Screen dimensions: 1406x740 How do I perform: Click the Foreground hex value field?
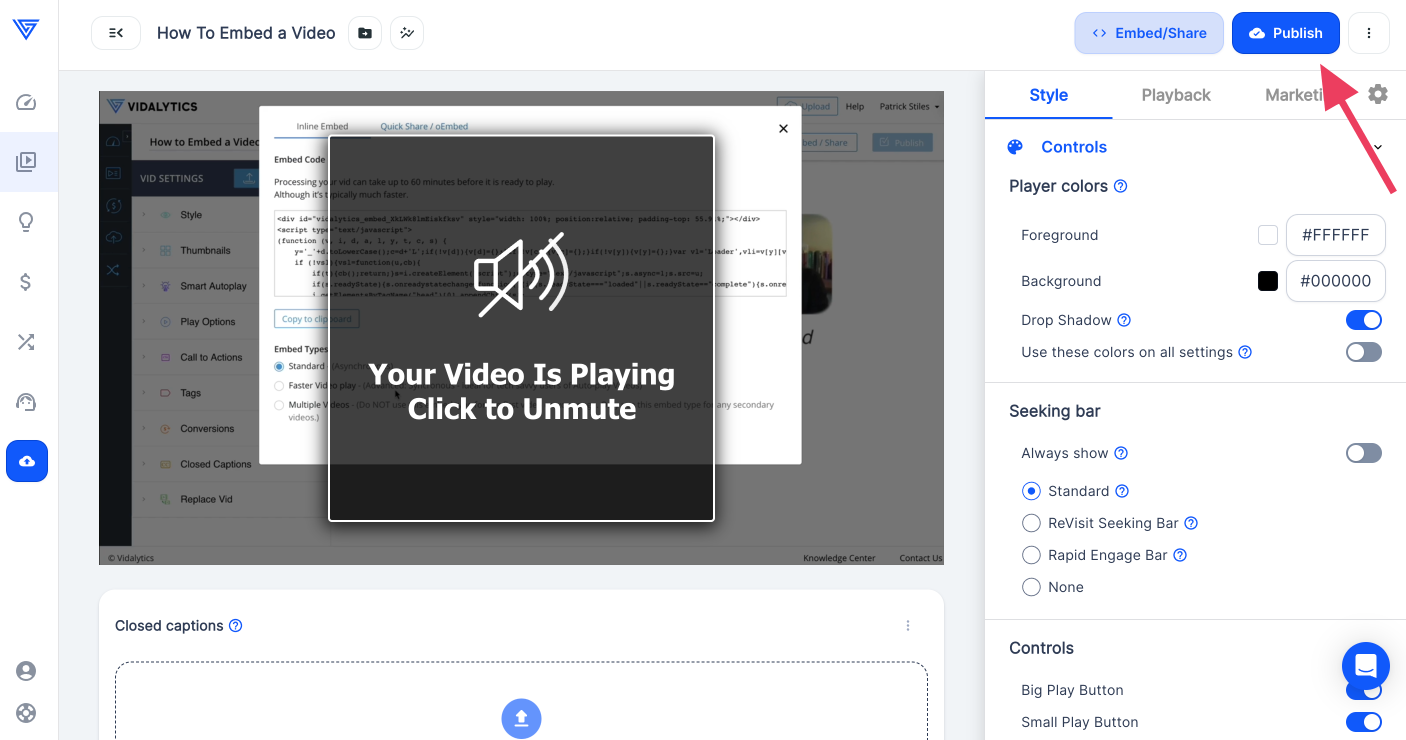click(x=1336, y=235)
